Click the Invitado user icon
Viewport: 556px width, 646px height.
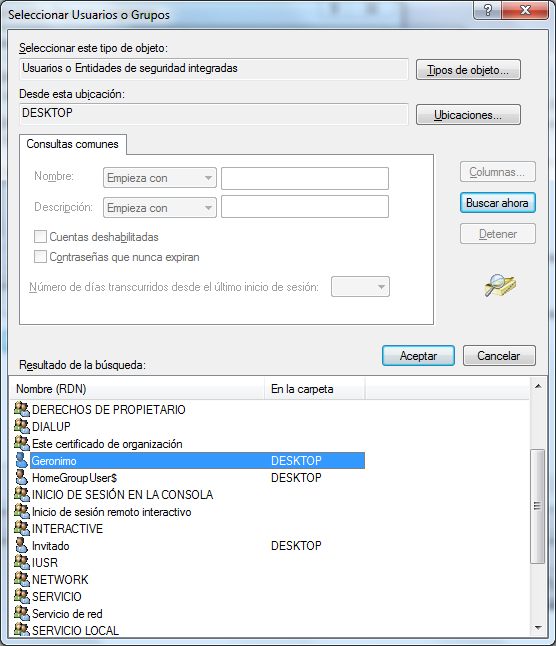21,545
